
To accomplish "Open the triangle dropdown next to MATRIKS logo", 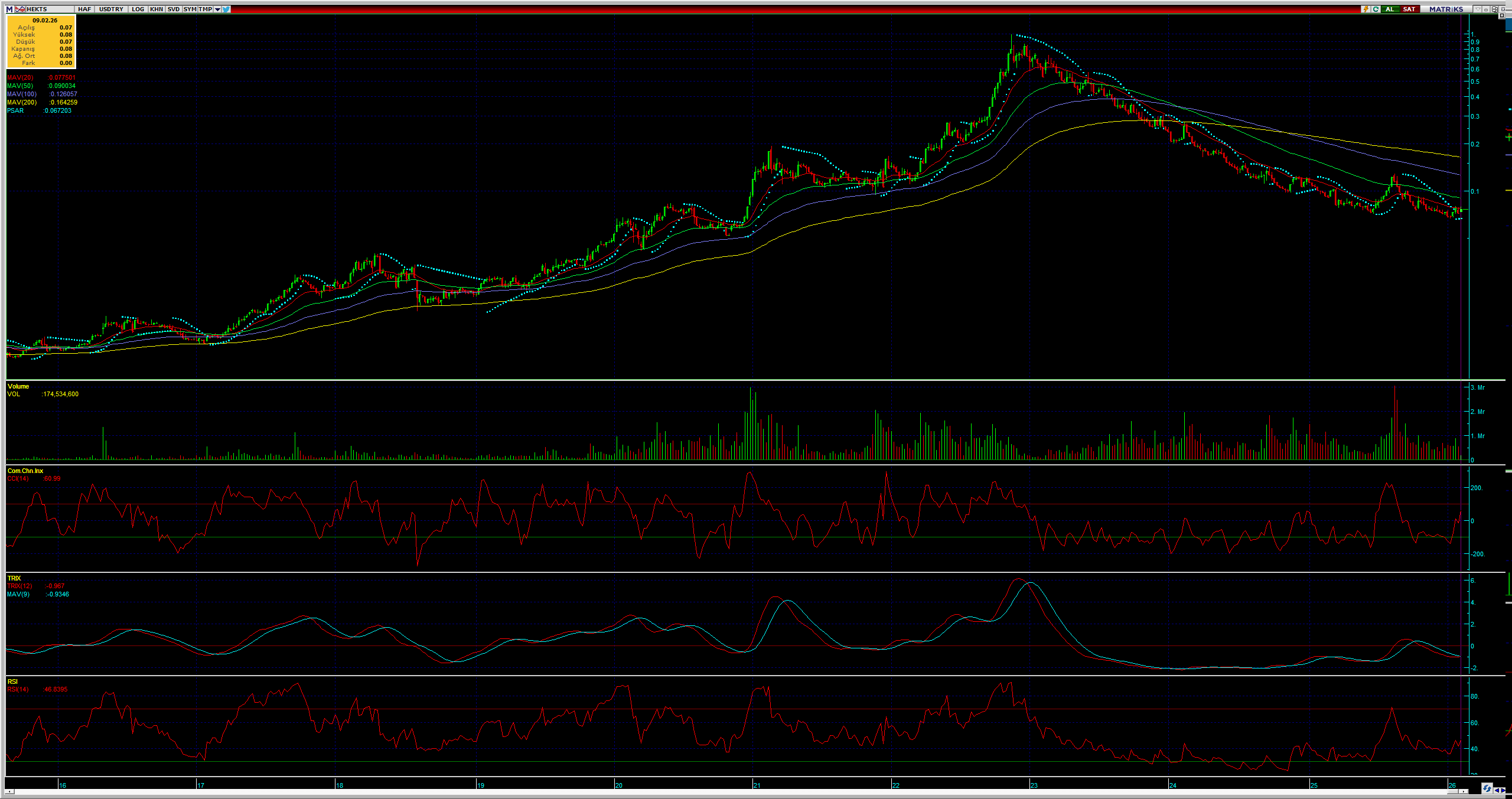I will (1477, 9).
